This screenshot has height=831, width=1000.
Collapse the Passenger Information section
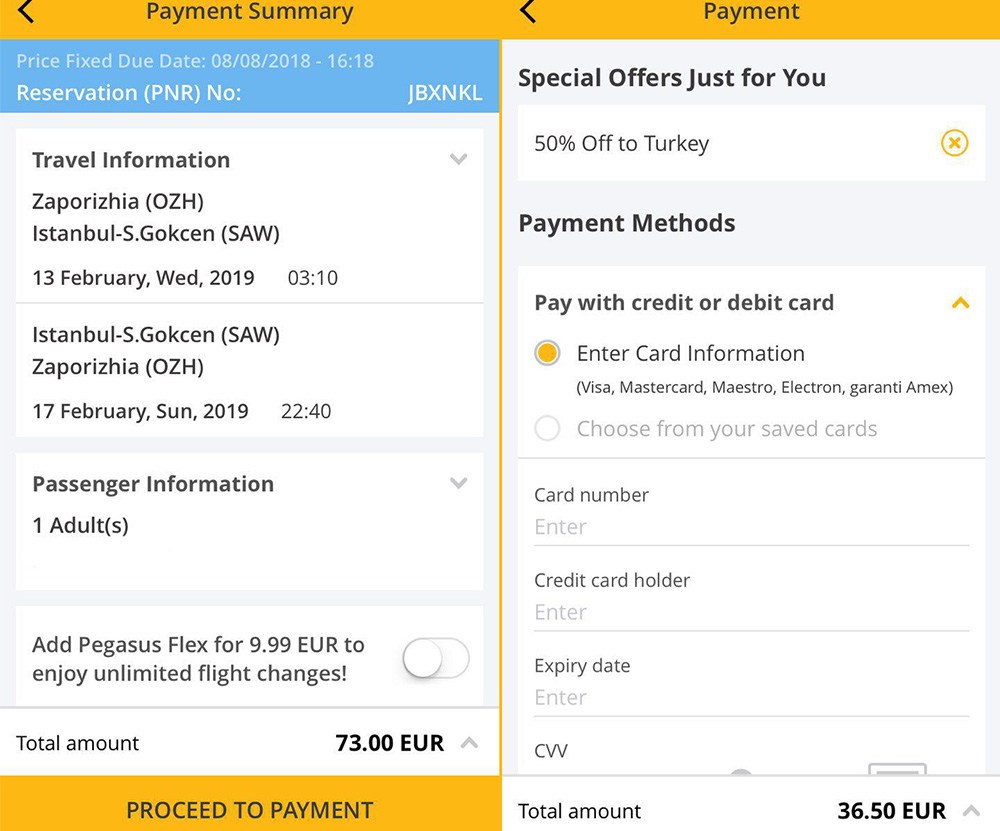click(x=459, y=483)
